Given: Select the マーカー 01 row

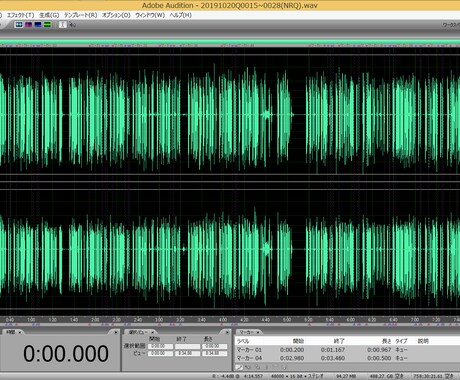Looking at the screenshot, I should (x=348, y=350).
